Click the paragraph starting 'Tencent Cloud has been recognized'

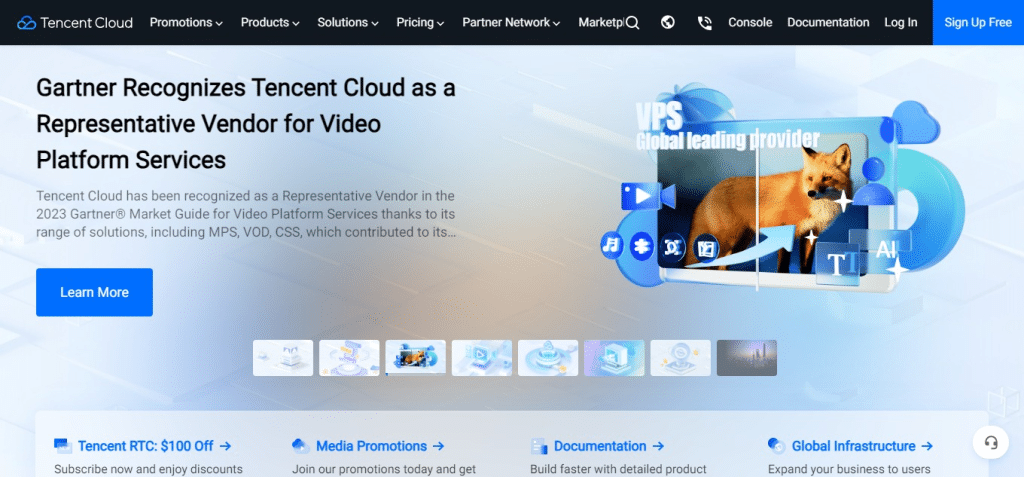[x=246, y=214]
